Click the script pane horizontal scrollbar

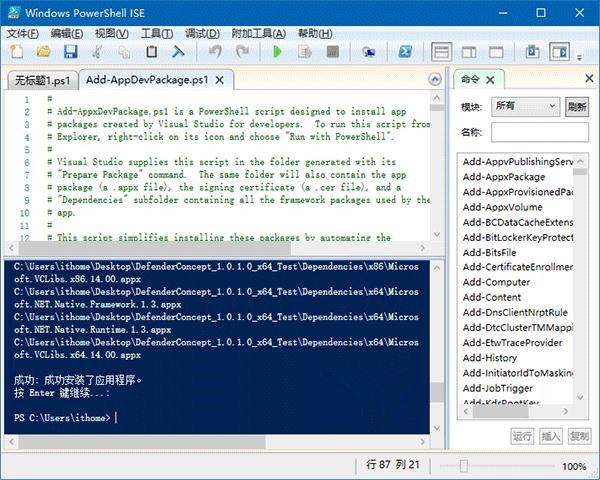tap(155, 248)
